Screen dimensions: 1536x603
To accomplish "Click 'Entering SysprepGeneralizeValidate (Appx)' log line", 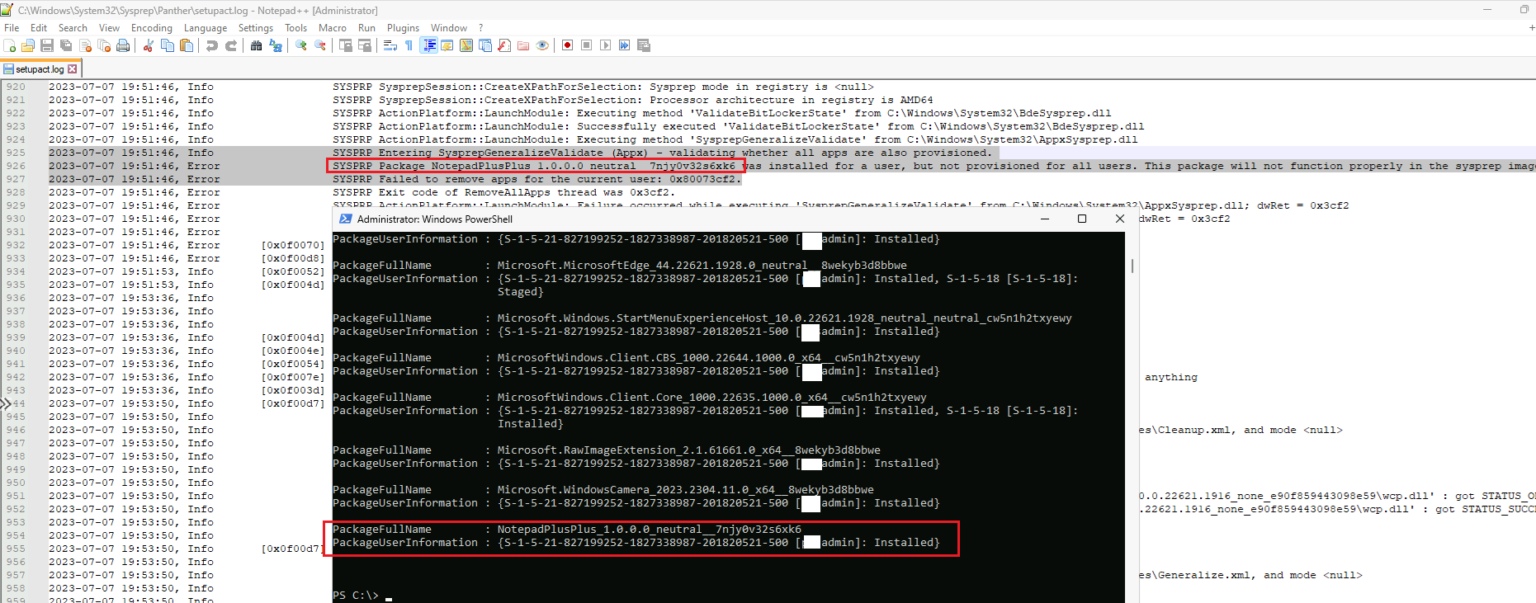I will [x=662, y=153].
